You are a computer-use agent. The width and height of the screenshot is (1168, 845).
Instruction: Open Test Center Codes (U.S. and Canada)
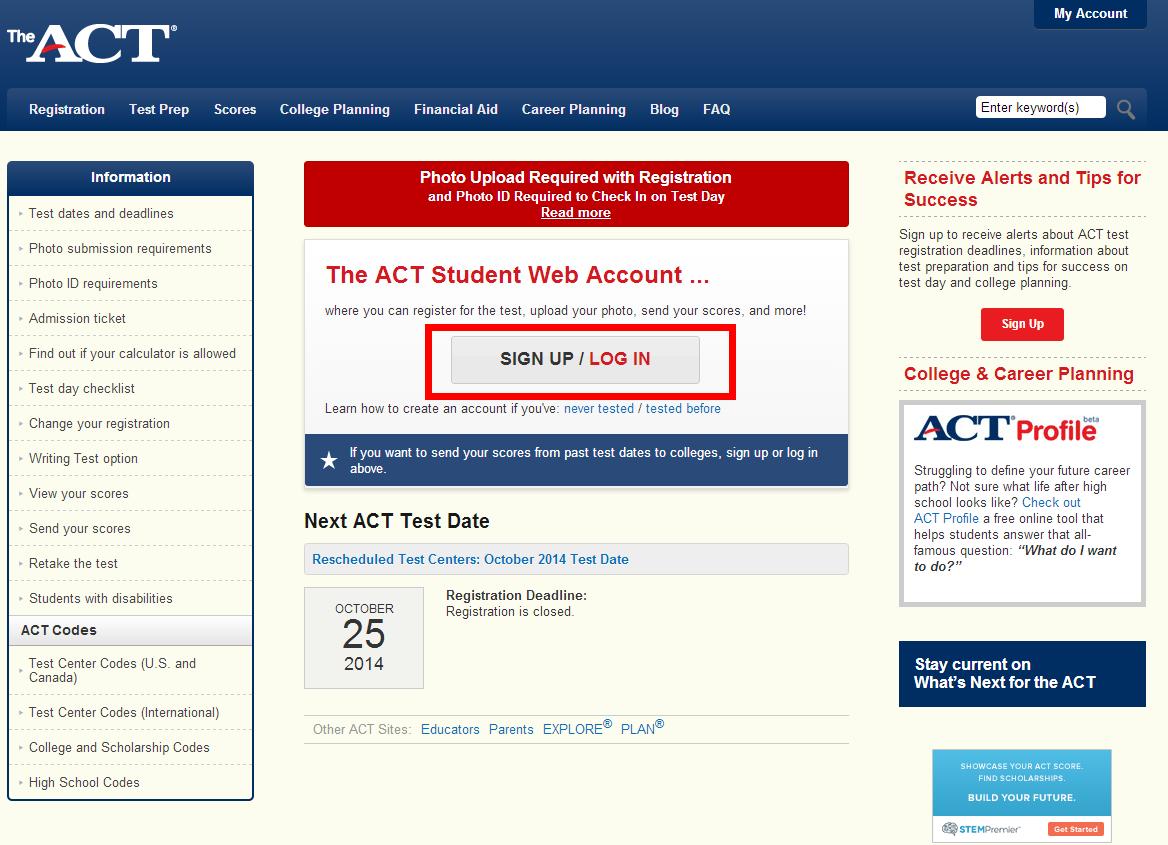click(x=112, y=671)
